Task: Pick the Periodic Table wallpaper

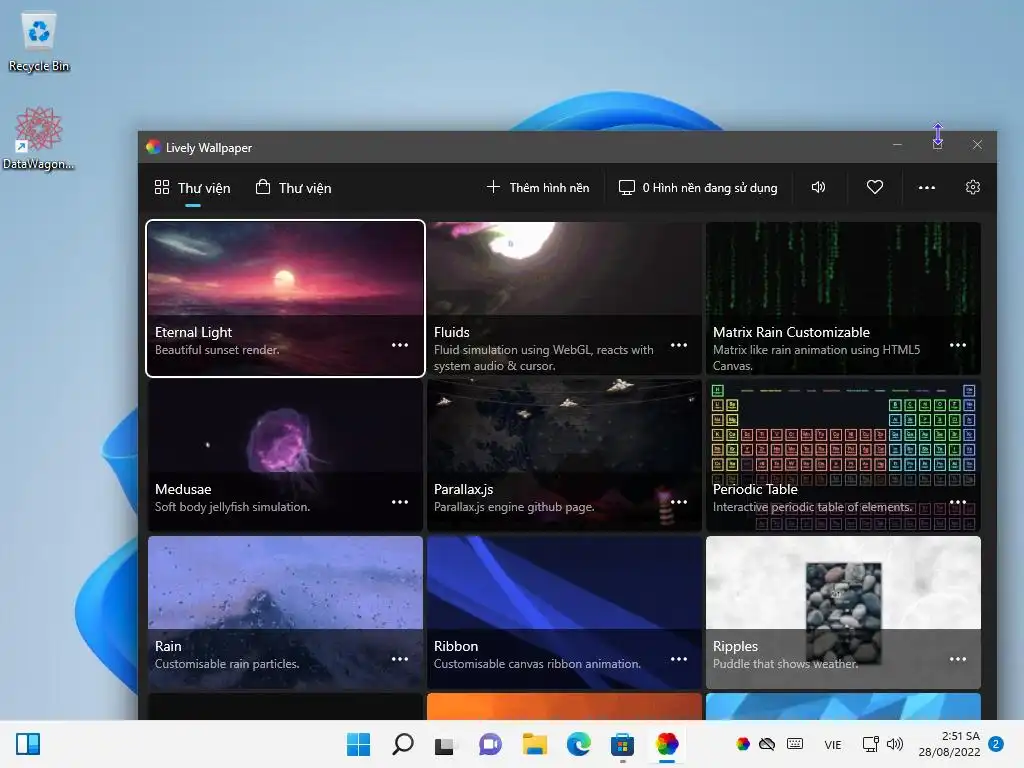Action: pyautogui.click(x=843, y=455)
